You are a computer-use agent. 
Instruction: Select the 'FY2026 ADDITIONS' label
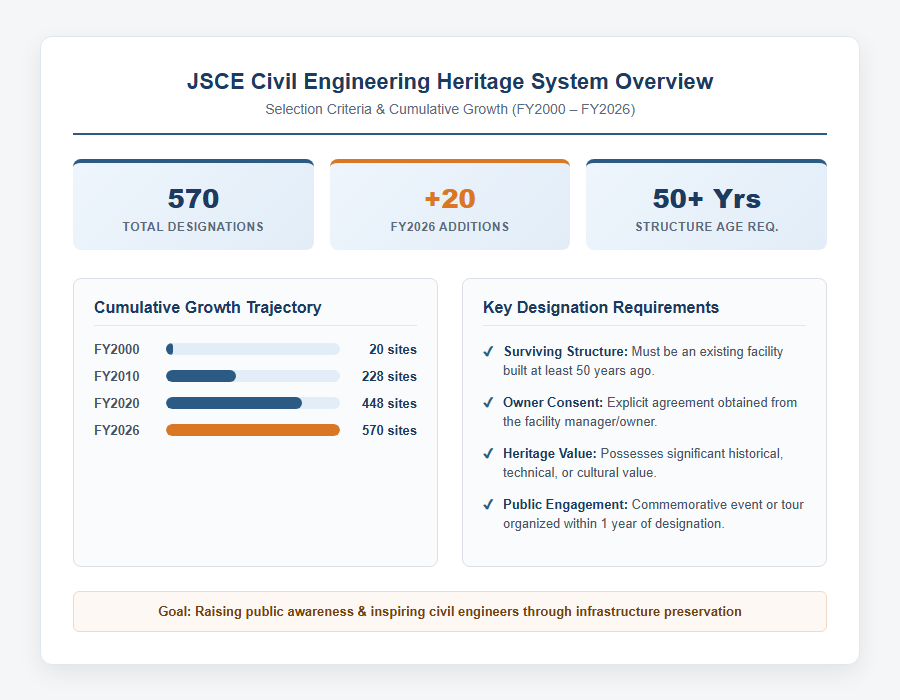[x=450, y=227]
